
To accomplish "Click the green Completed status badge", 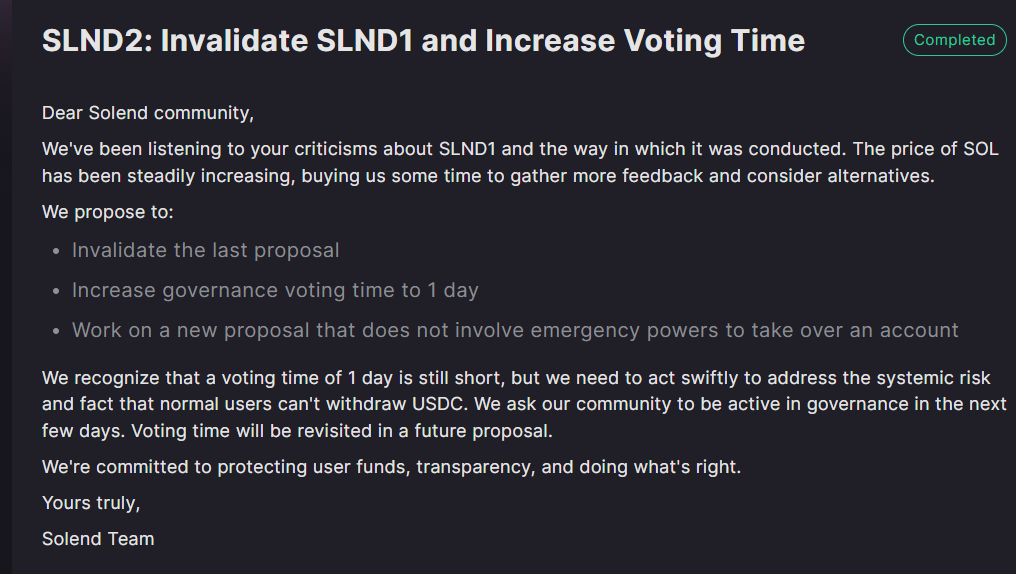I will (954, 40).
